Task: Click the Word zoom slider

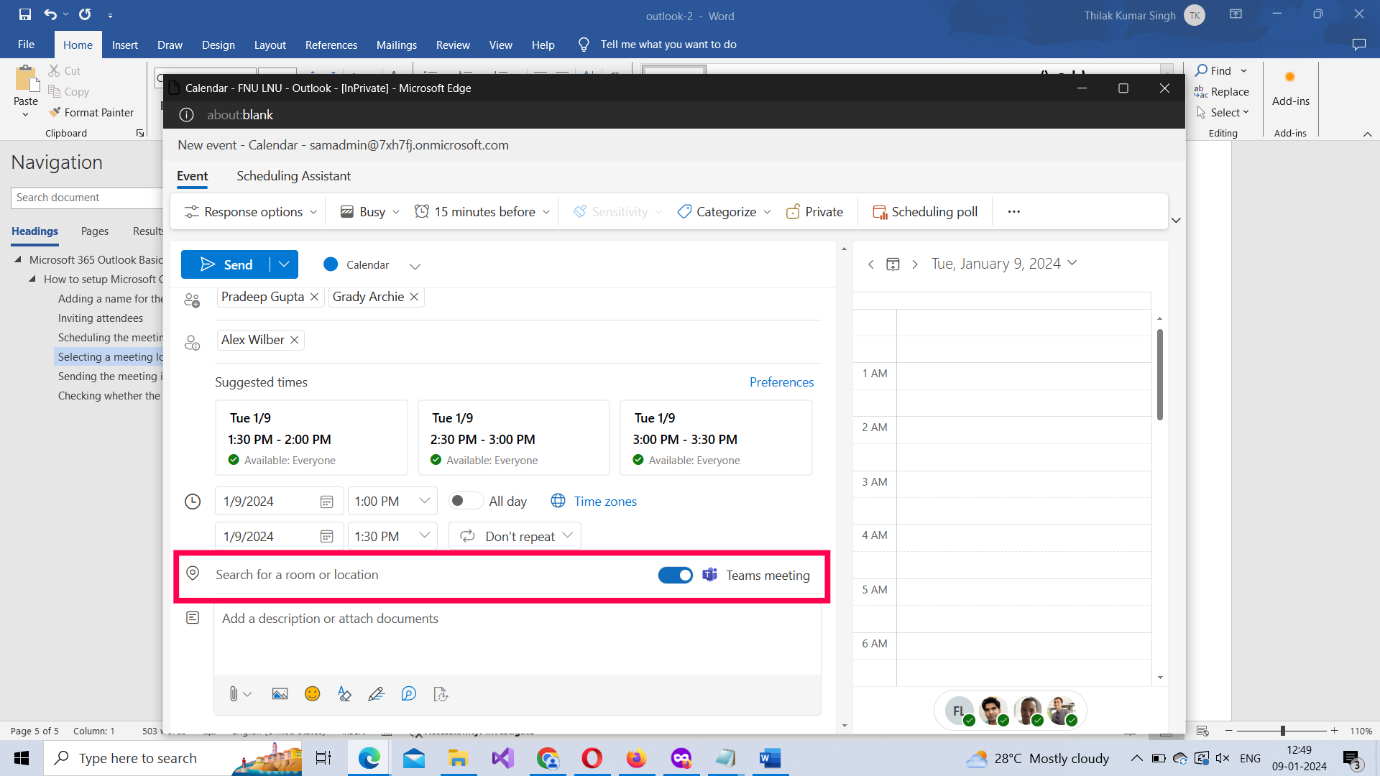Action: click(x=1282, y=731)
